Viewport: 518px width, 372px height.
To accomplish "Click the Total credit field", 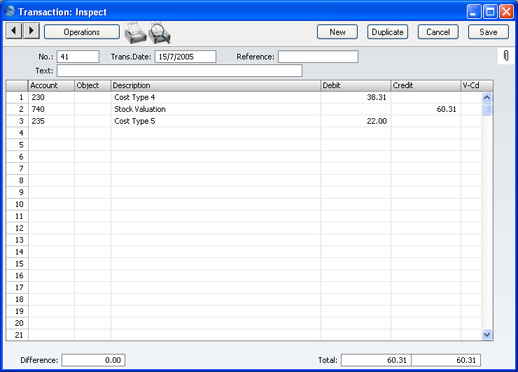I will (446, 360).
